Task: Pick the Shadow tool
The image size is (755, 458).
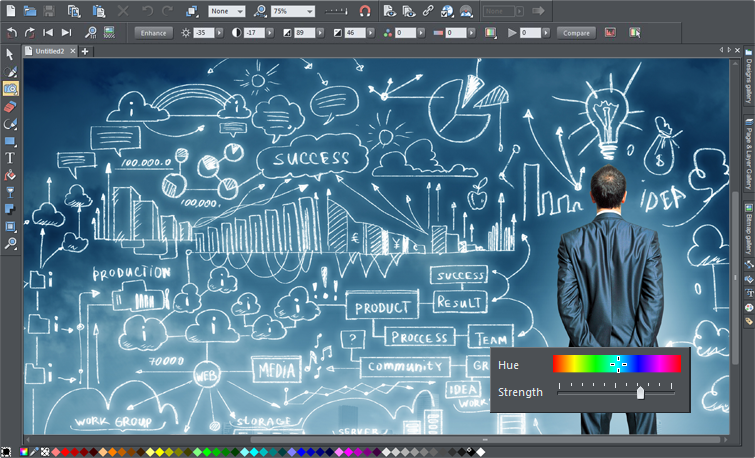Action: tap(10, 209)
